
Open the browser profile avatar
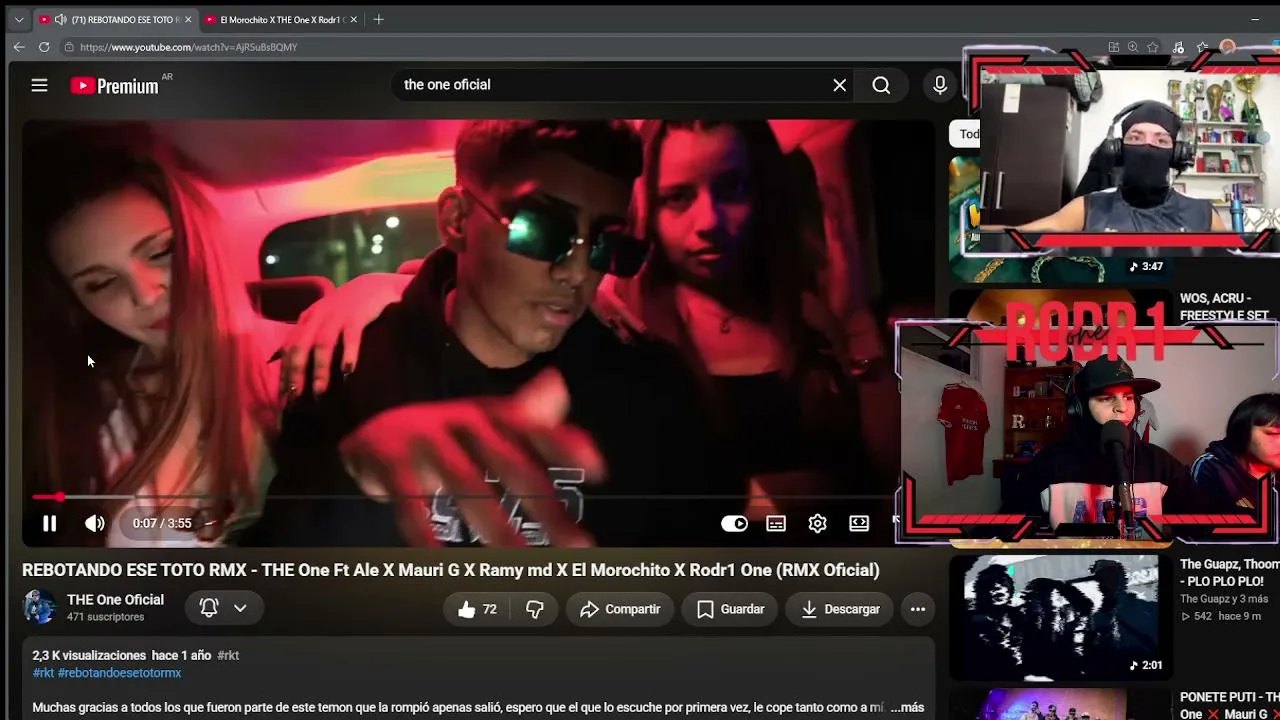[x=1227, y=47]
